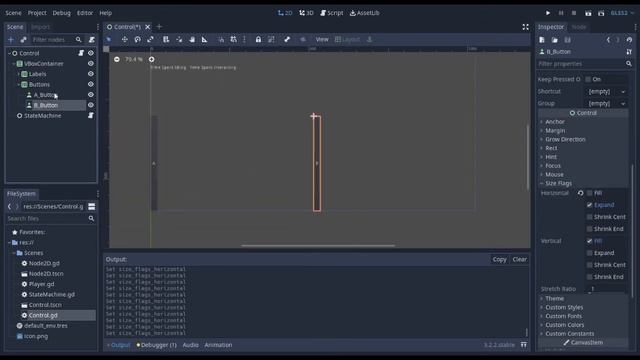640x360 pixels.
Task: Instance a child scene with link icon
Action: point(23,40)
